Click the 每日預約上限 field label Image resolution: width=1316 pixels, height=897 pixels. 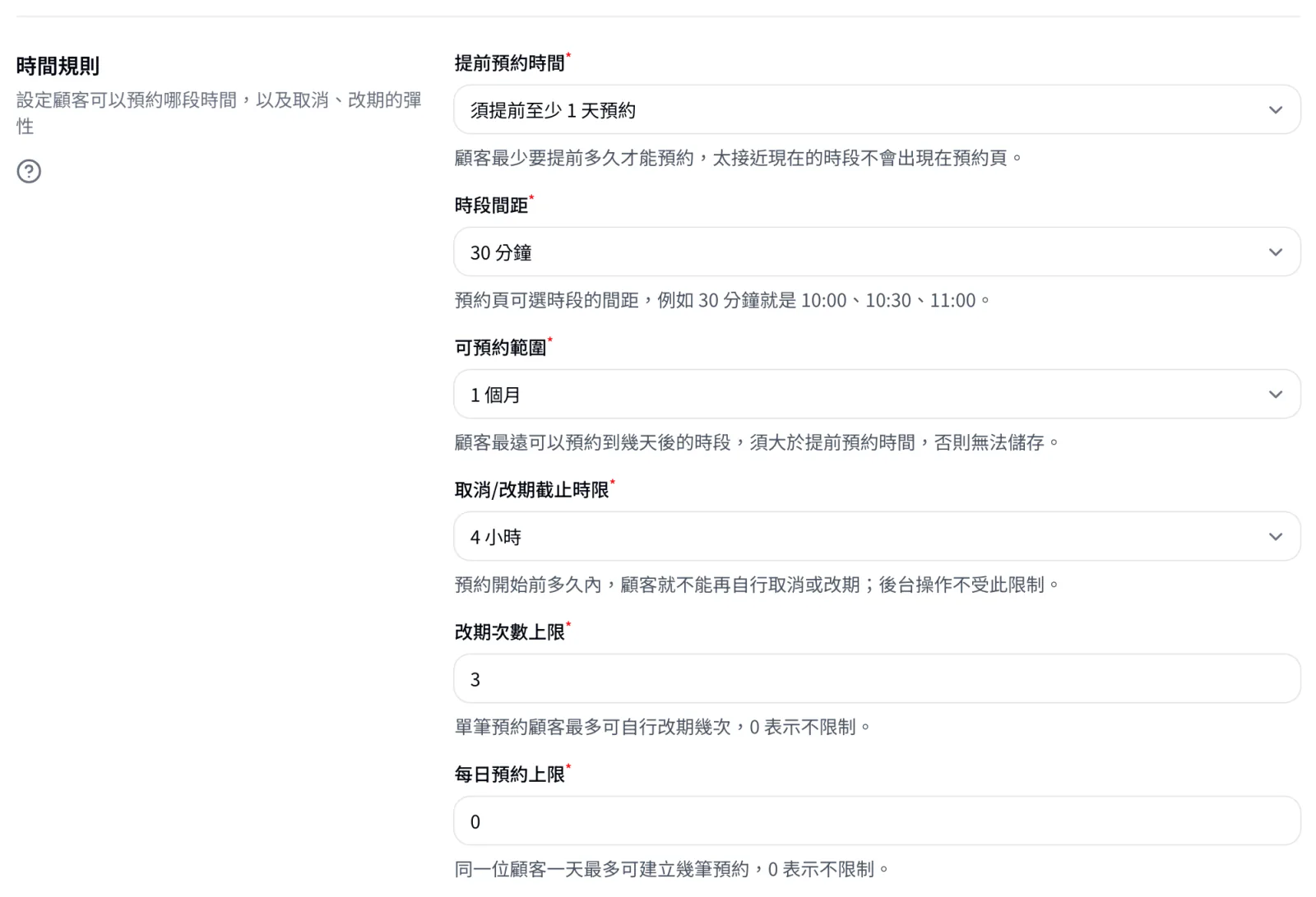[x=510, y=774]
